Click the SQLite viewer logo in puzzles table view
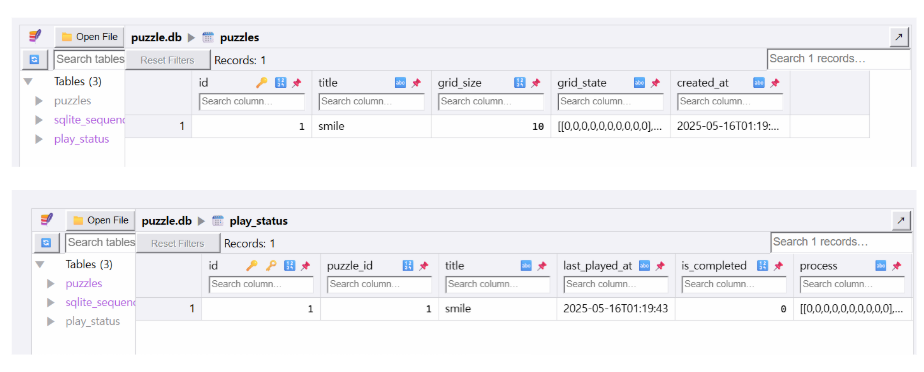Viewport: 924px width, 372px height. pos(35,37)
